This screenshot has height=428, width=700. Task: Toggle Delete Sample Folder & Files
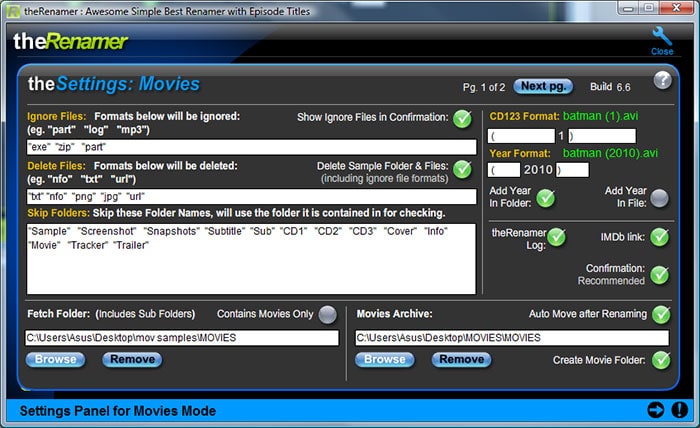[462, 170]
